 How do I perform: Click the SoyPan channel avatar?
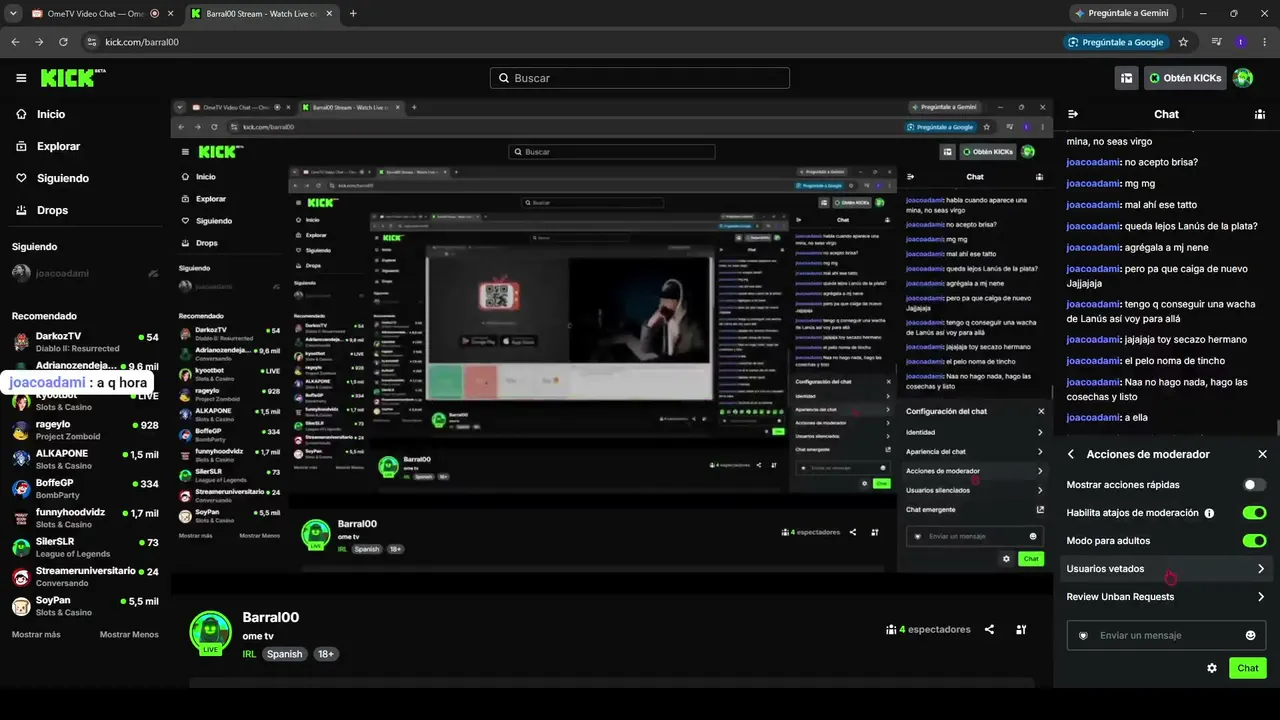(21, 606)
